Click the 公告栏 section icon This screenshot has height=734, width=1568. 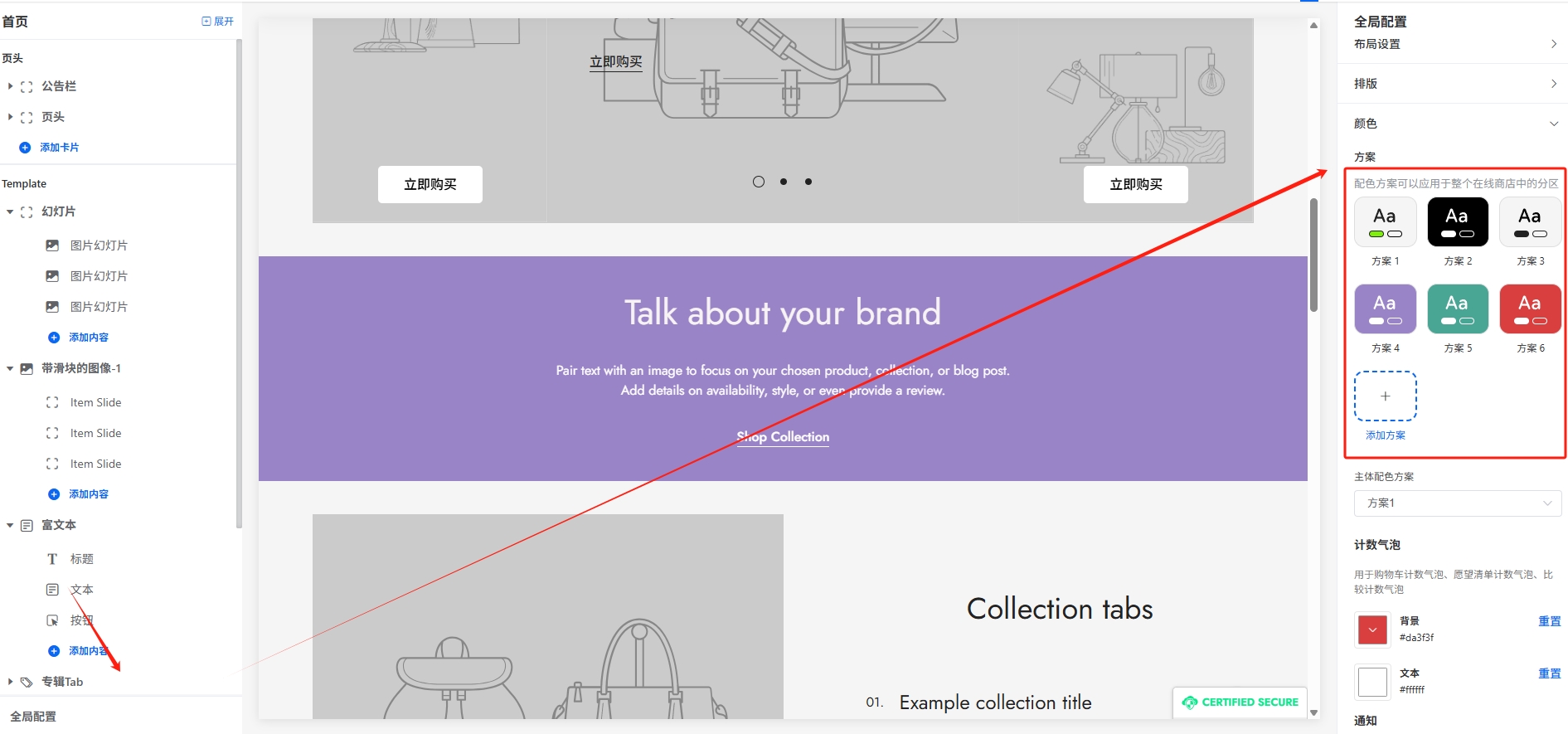tap(27, 86)
